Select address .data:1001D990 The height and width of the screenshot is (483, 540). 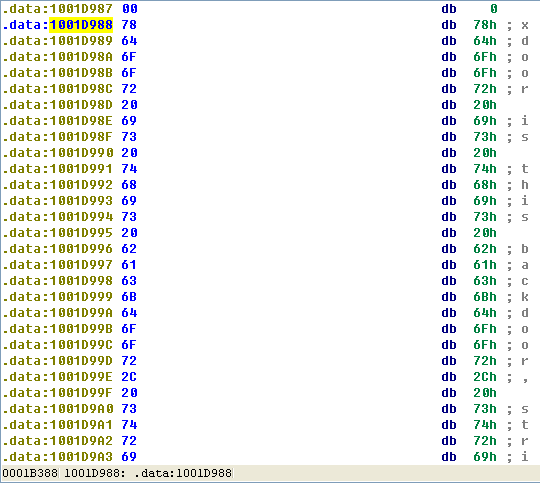(x=58, y=153)
